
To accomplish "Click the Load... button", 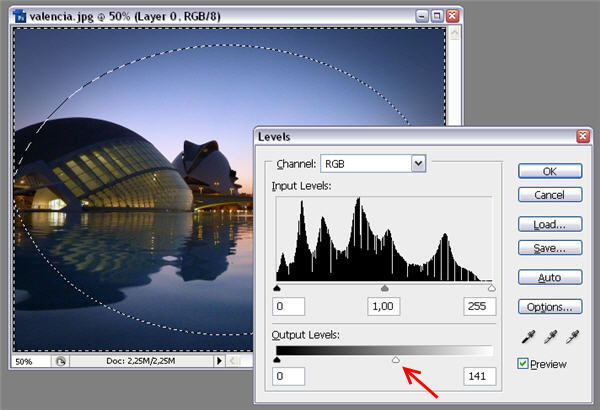I will (x=550, y=225).
